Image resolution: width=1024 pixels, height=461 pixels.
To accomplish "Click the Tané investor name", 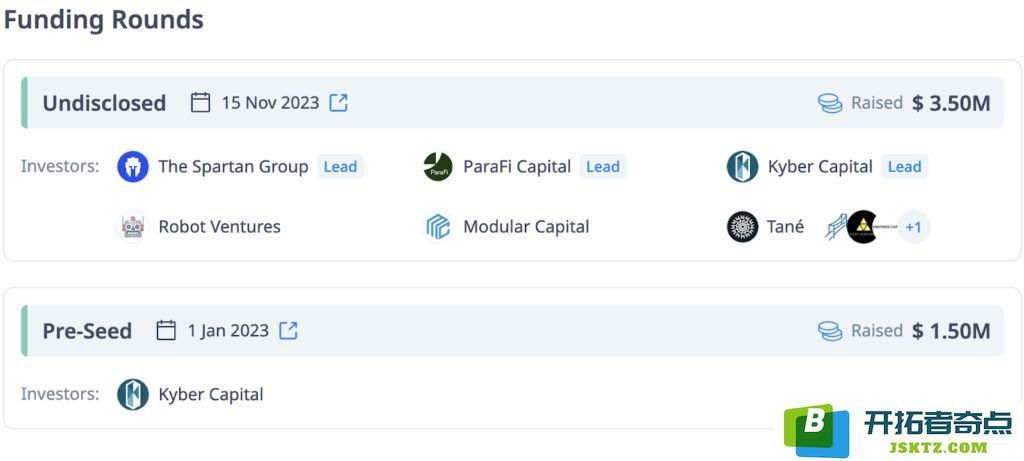I will [x=786, y=227].
